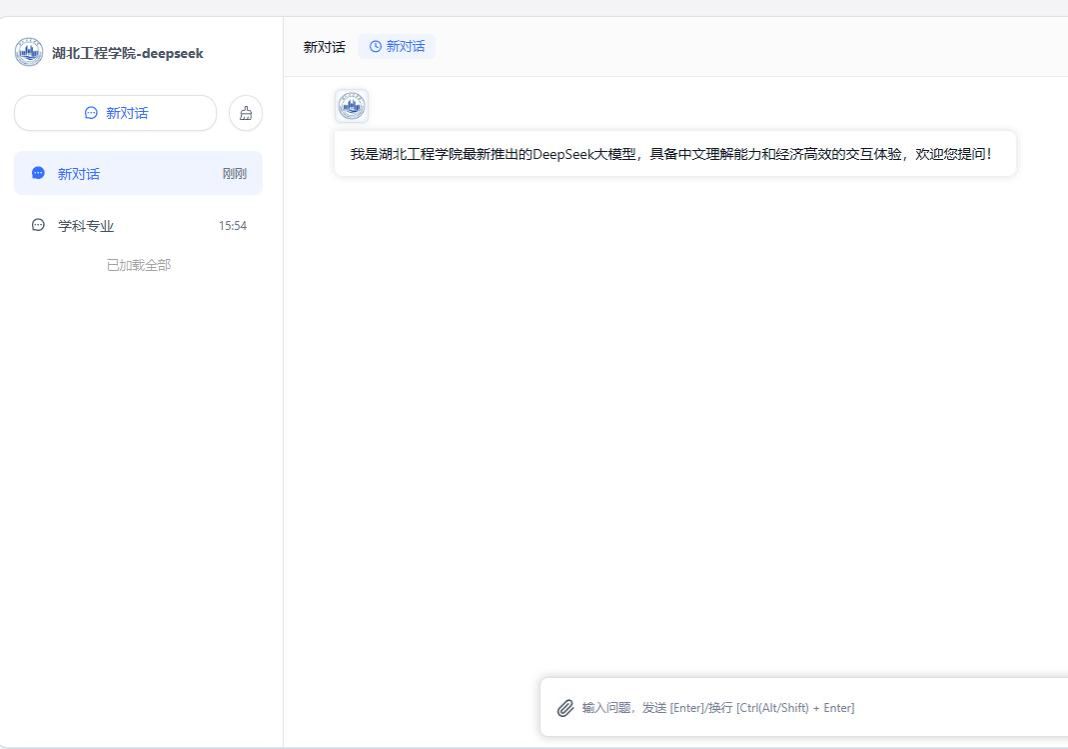Click the 15:54 timestamp of 学科专业
The width and height of the screenshot is (1068, 749).
point(232,226)
